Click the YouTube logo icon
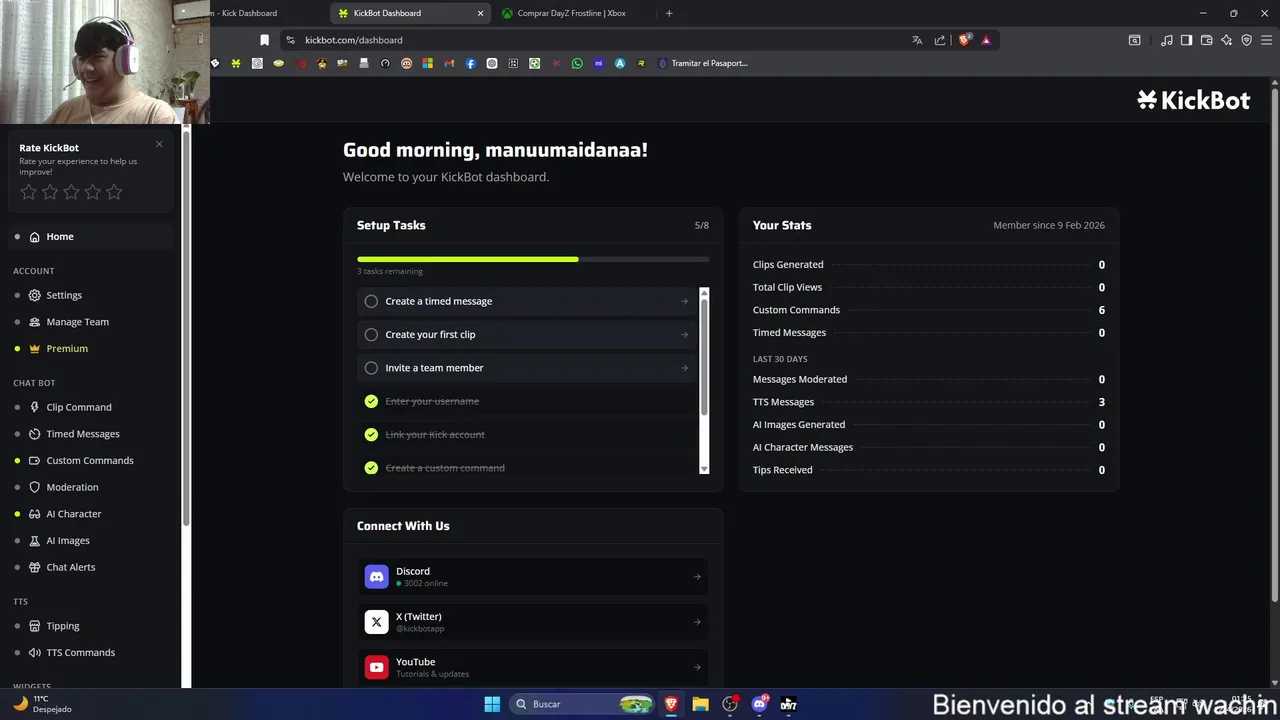This screenshot has width=1280, height=720. [x=376, y=667]
